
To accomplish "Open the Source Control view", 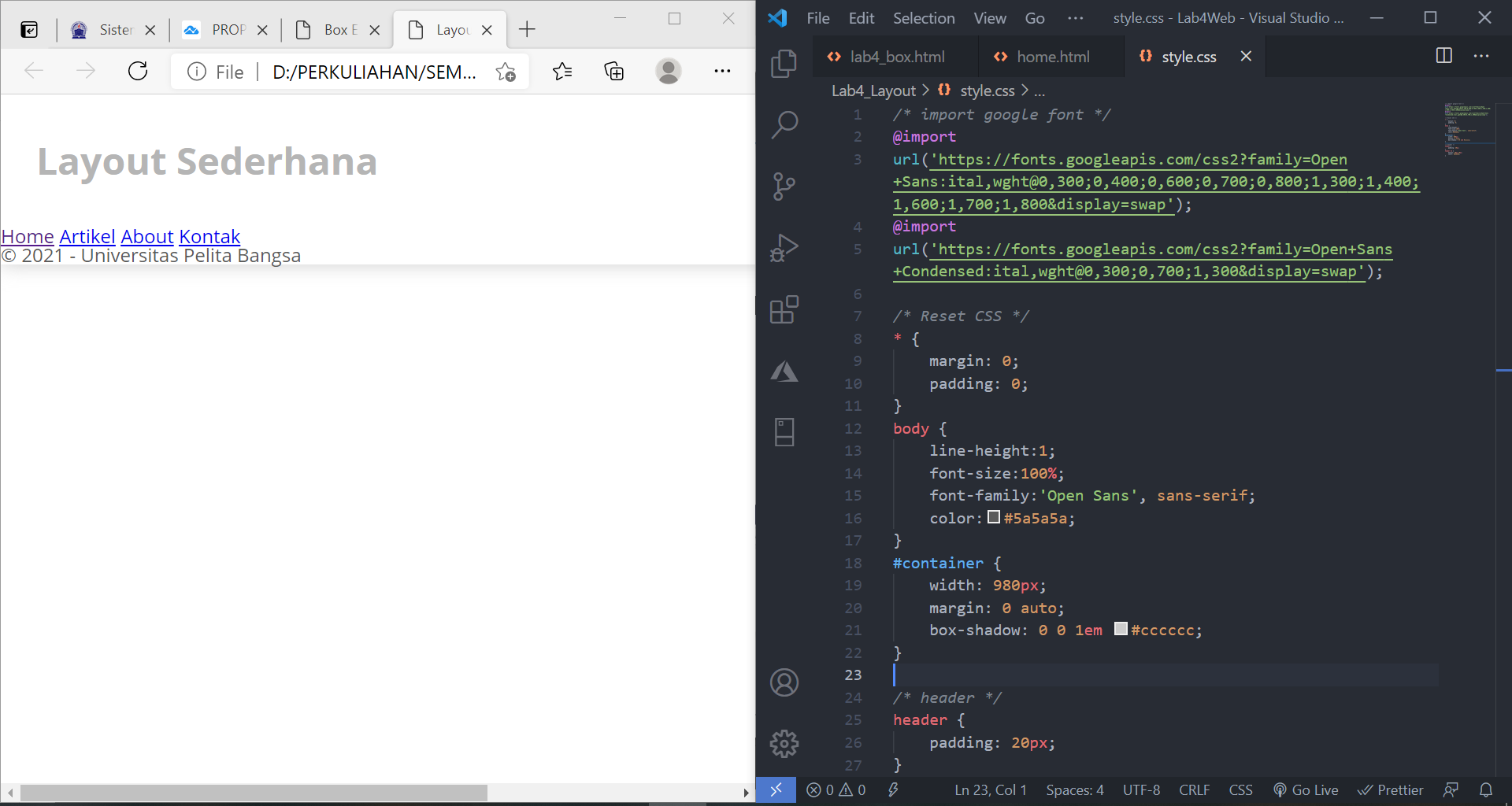I will (784, 186).
